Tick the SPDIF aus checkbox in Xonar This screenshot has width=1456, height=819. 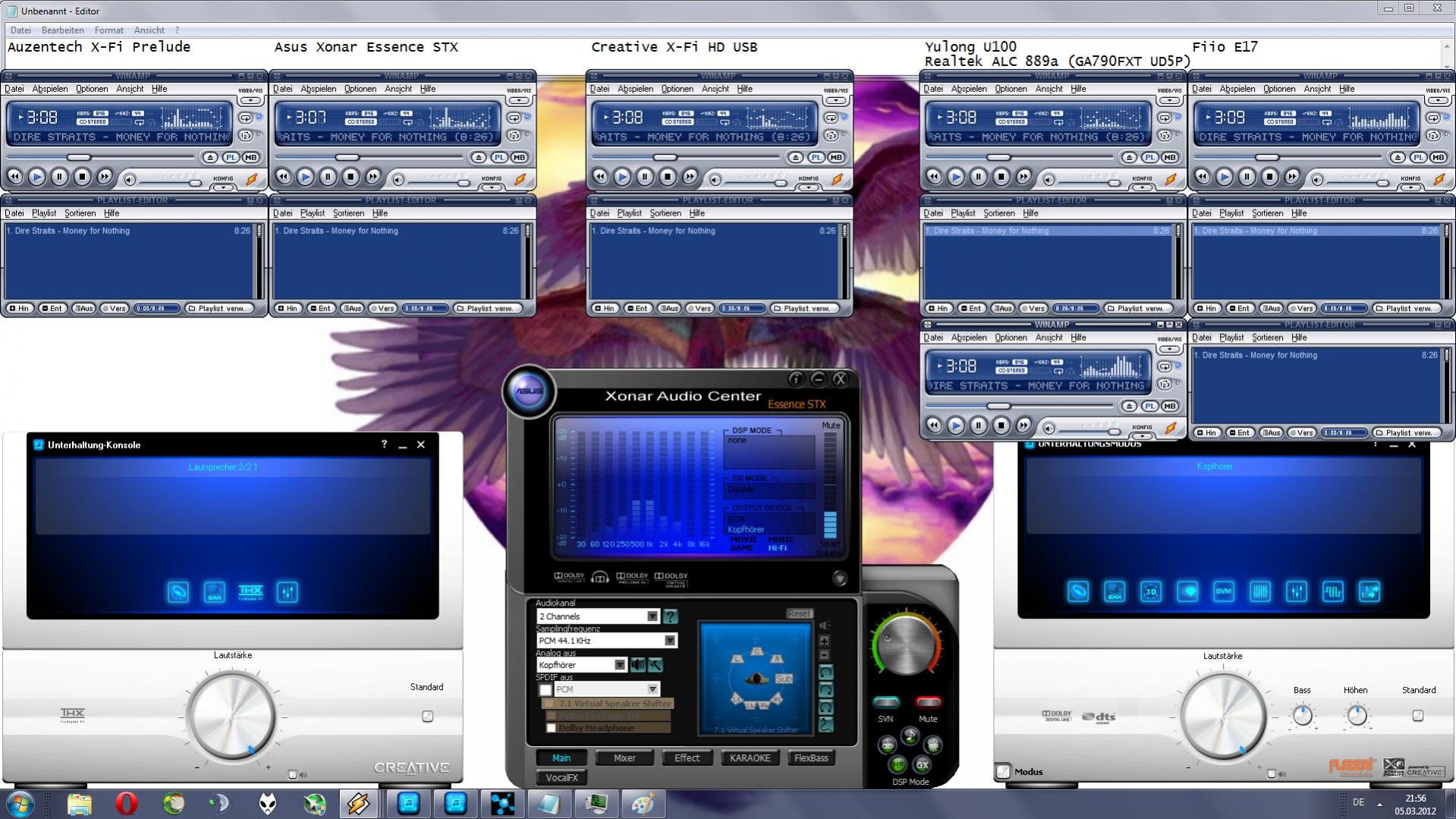(546, 690)
